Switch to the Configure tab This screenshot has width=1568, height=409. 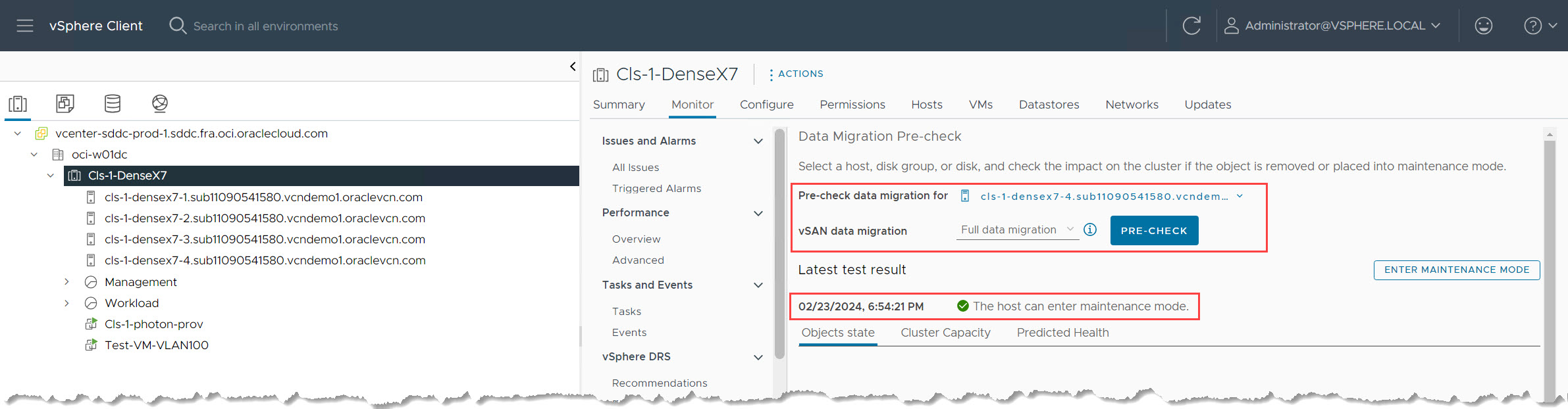(767, 105)
